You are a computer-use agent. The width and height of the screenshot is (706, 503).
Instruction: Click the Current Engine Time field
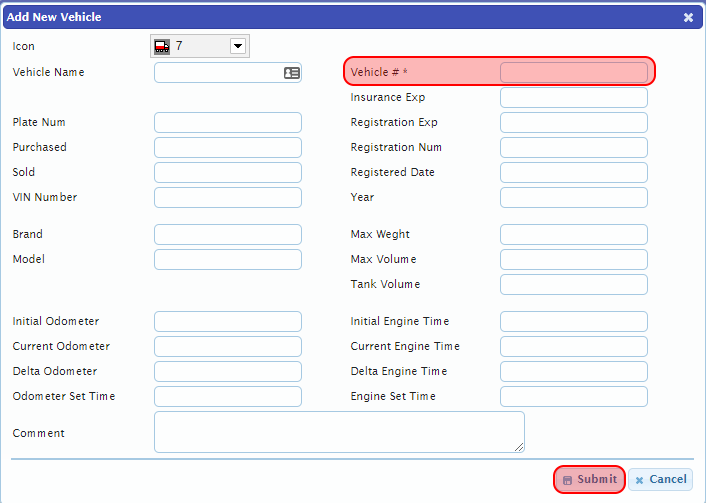click(x=574, y=346)
